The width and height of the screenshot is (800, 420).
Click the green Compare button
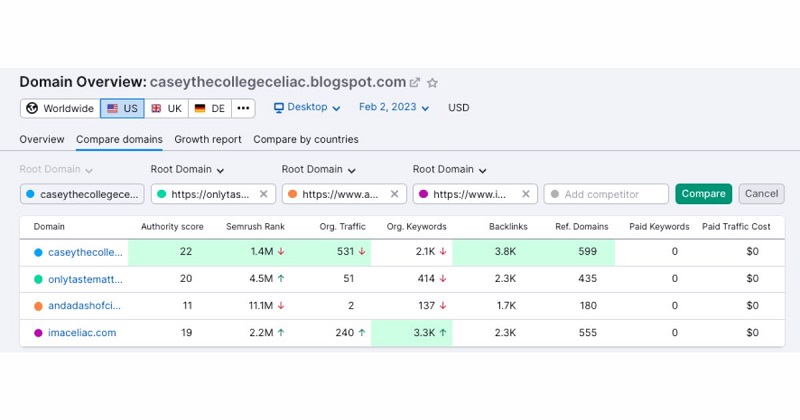click(x=704, y=194)
